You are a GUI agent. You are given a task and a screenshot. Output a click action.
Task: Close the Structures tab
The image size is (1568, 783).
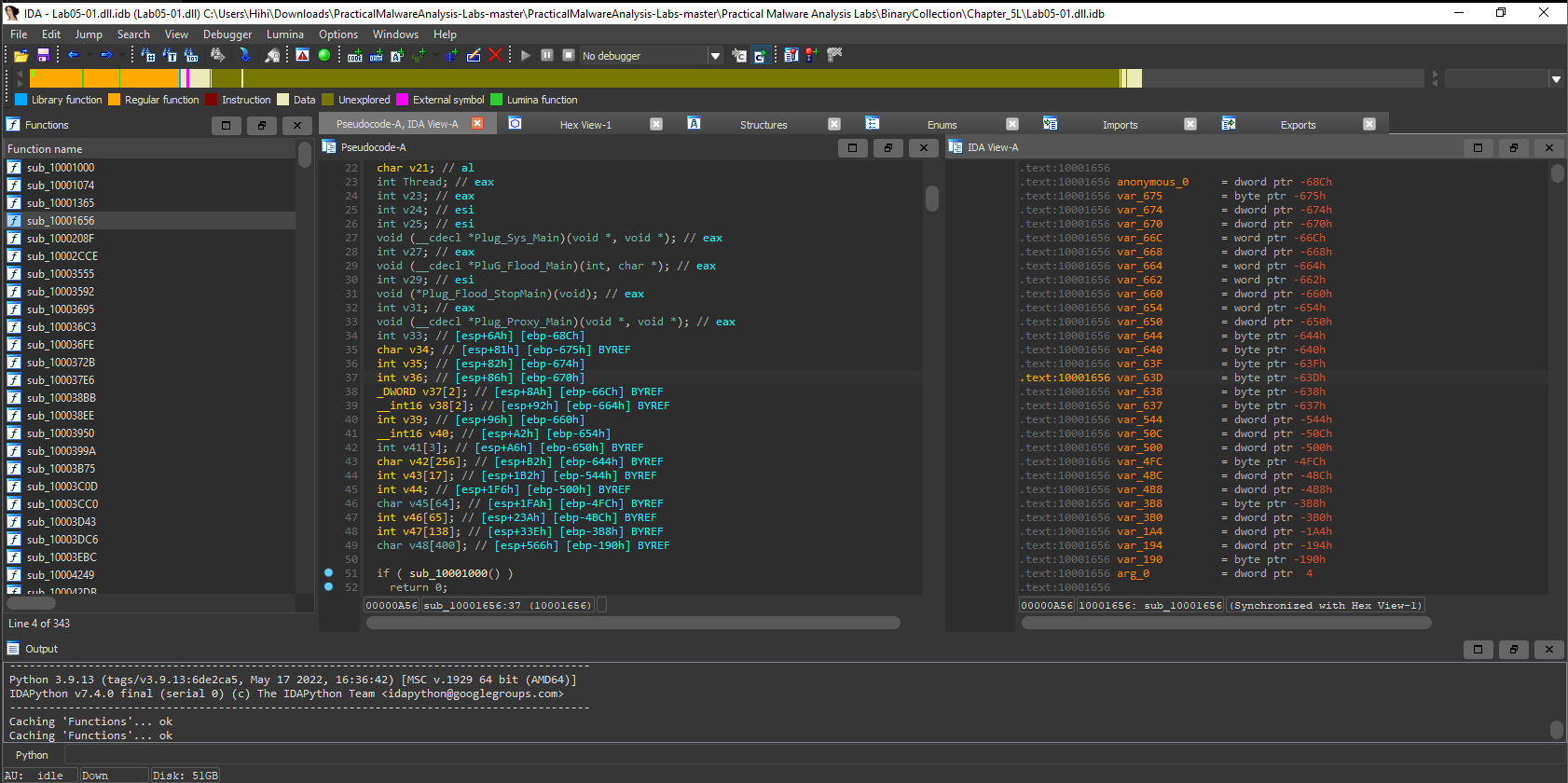834,124
